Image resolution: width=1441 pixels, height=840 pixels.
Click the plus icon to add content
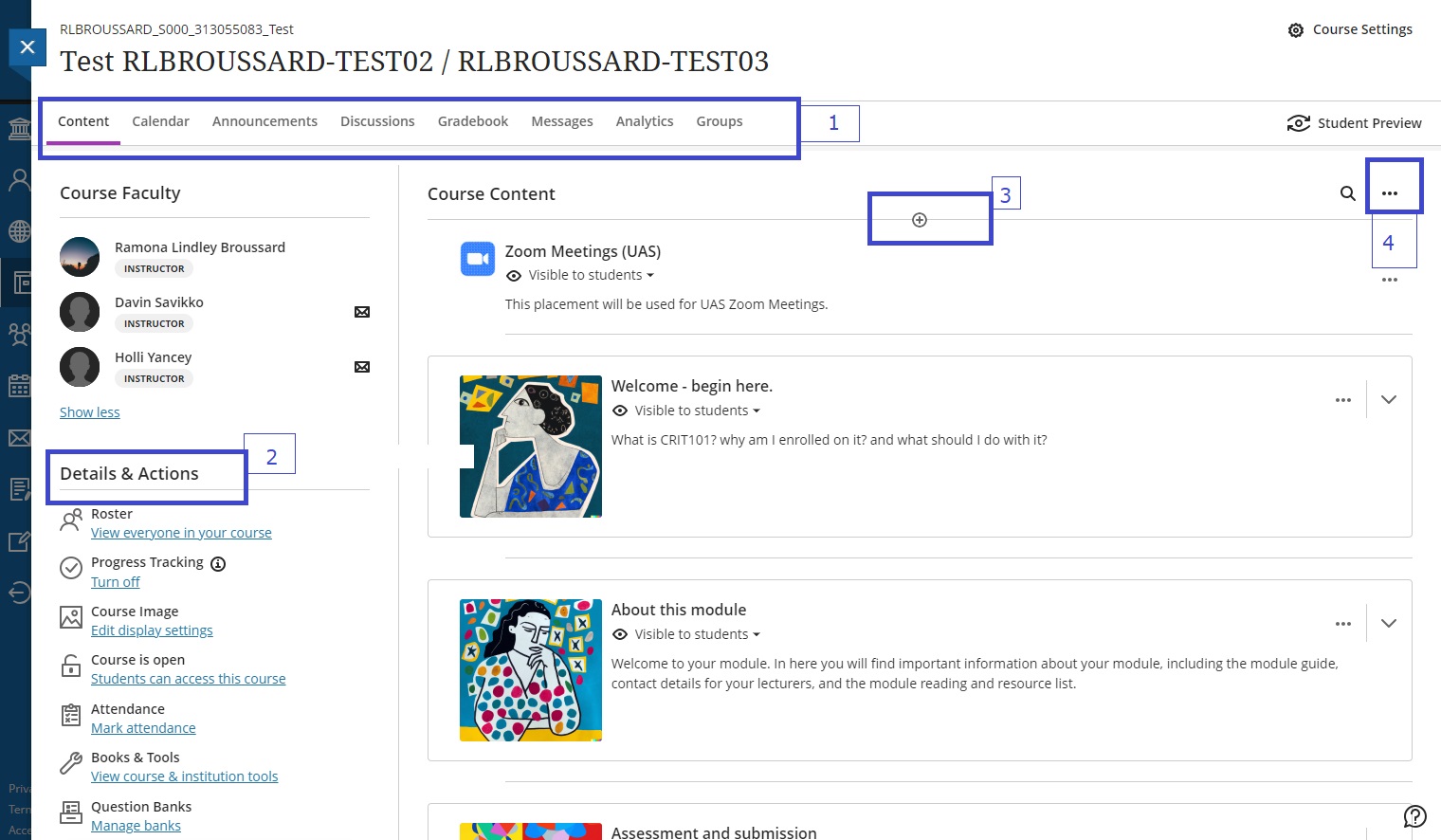pos(919,220)
